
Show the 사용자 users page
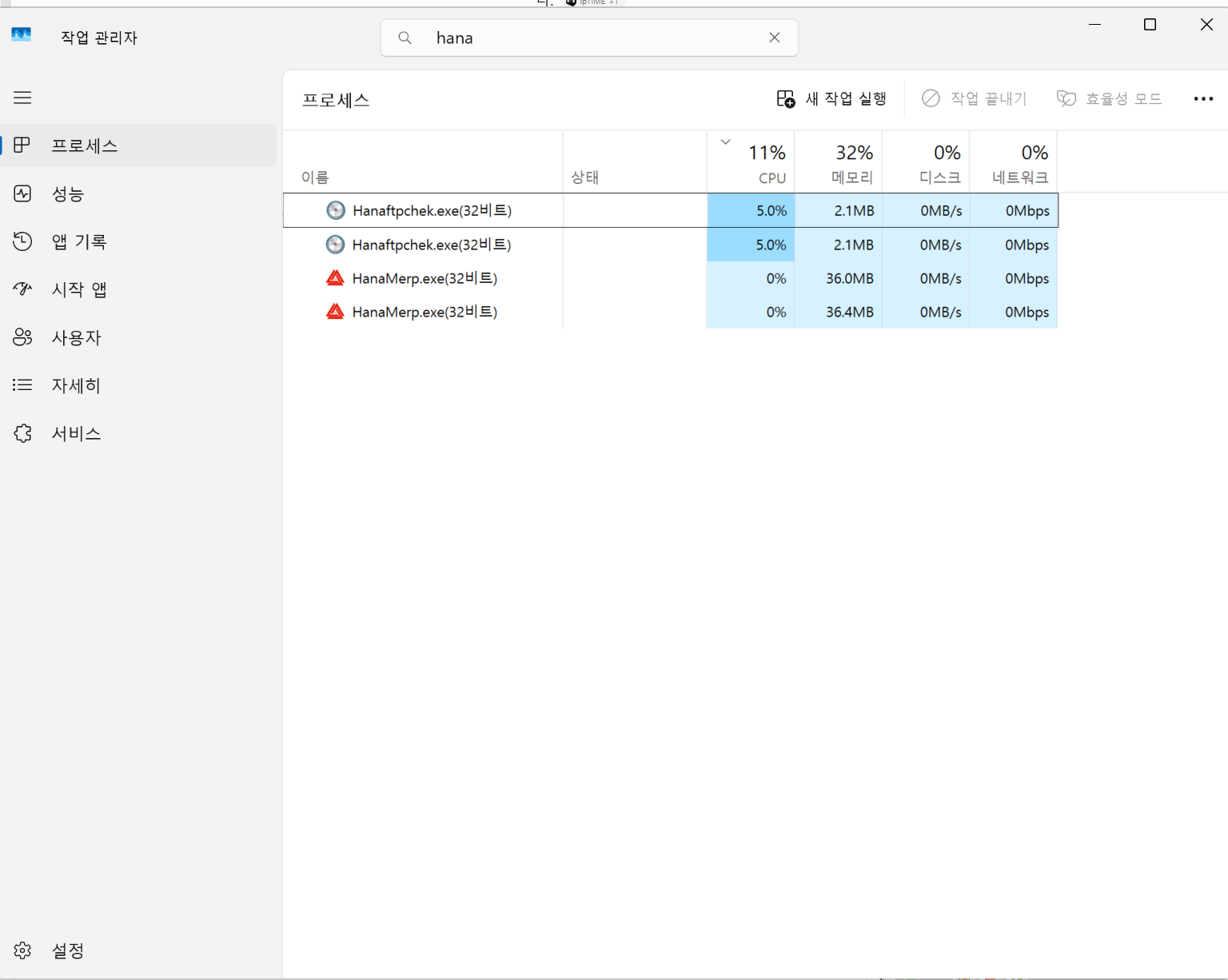[138, 337]
